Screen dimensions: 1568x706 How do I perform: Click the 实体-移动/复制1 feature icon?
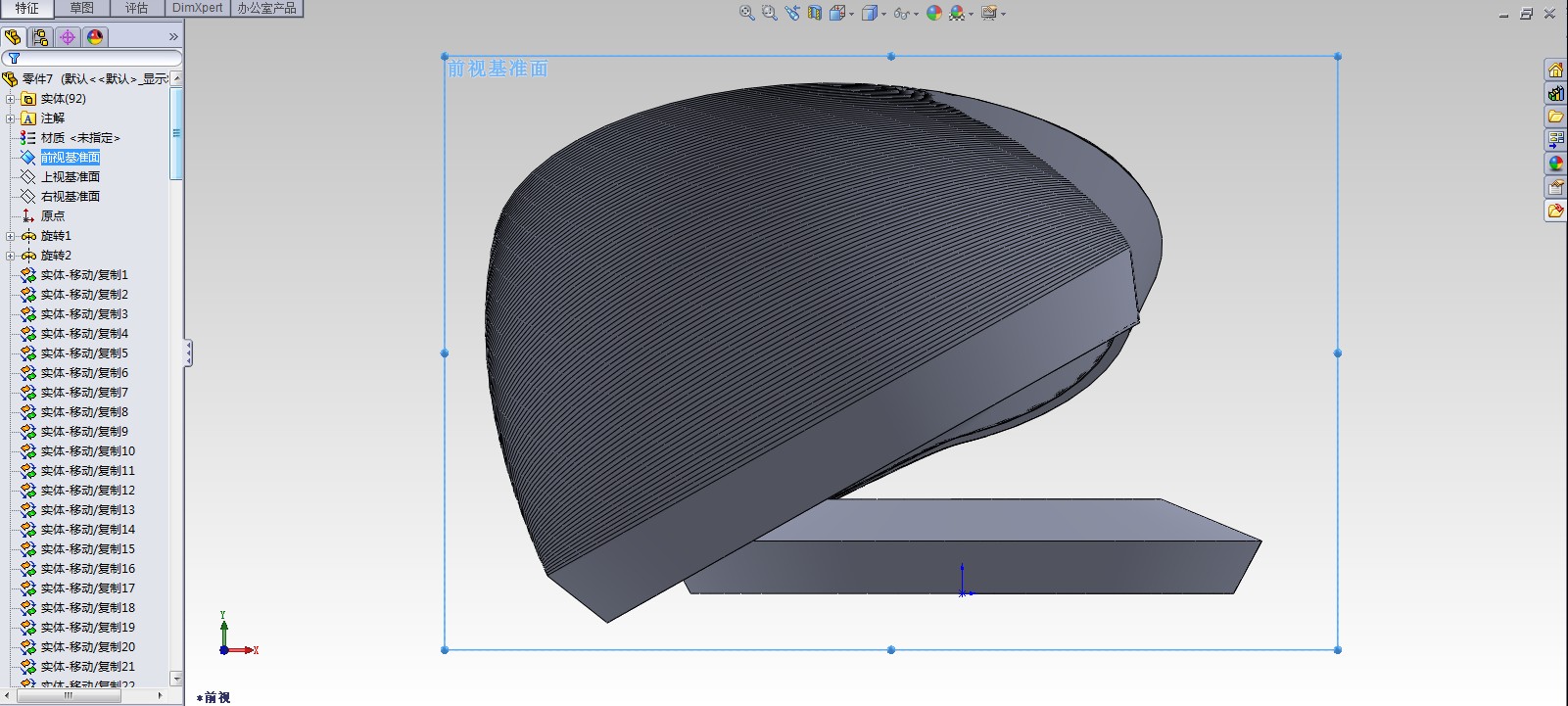pos(28,275)
